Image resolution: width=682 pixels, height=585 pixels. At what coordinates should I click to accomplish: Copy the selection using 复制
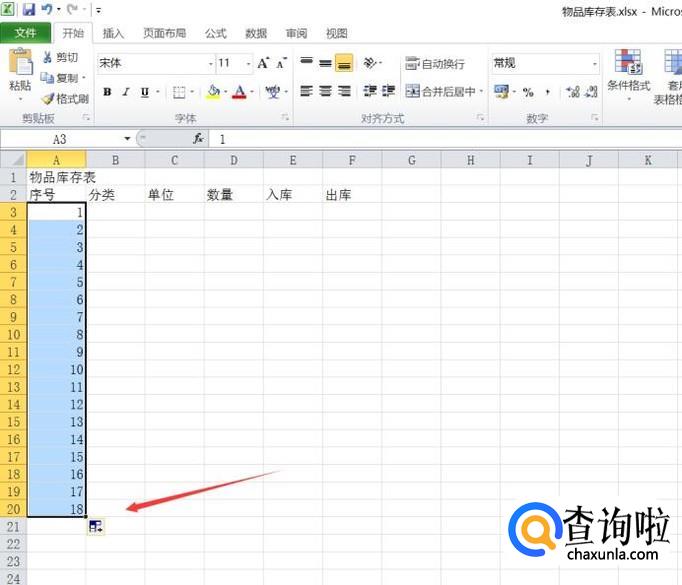60,78
